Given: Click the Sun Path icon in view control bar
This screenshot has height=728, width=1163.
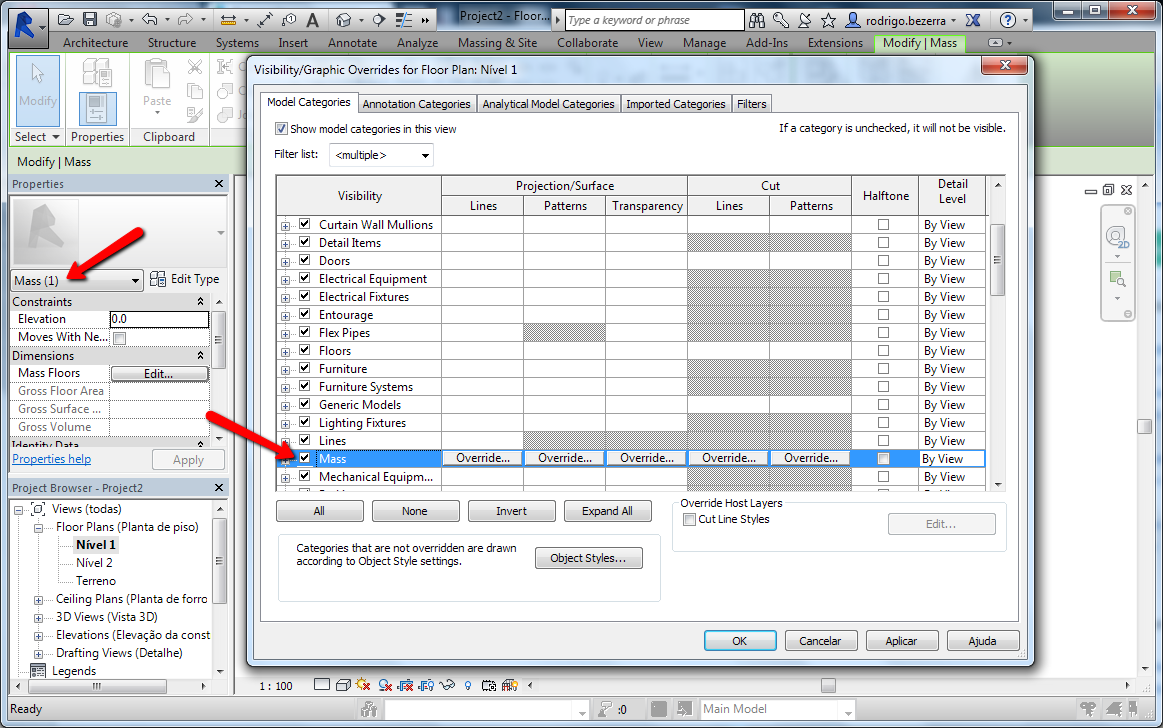Looking at the screenshot, I should coord(363,685).
